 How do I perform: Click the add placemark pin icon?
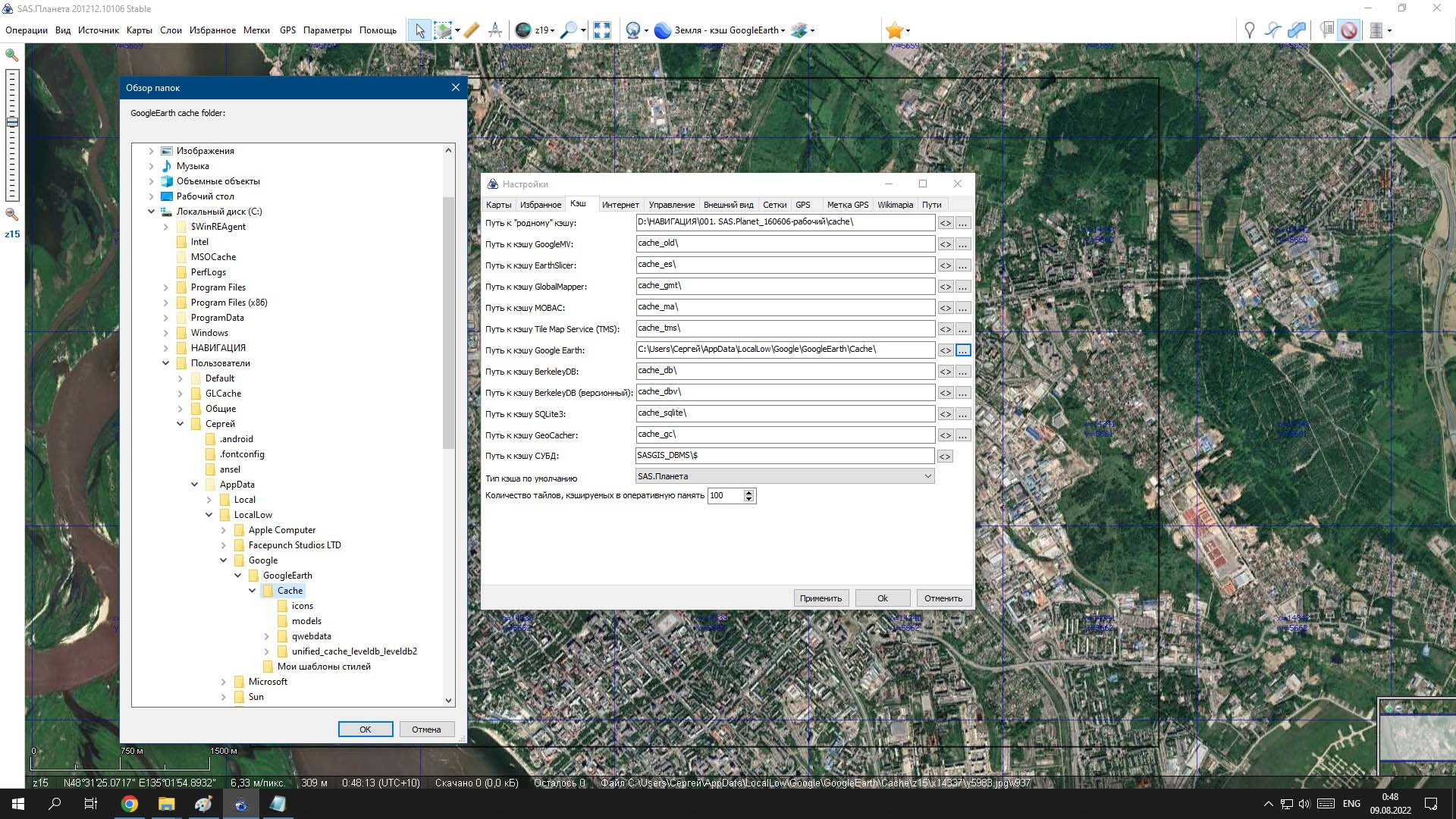coord(1249,30)
